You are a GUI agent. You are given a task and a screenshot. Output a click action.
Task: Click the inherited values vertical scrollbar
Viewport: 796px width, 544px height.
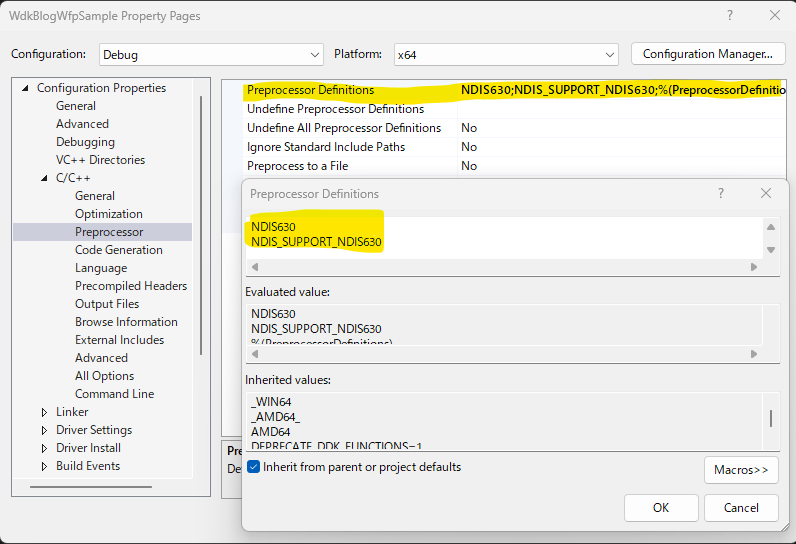click(770, 418)
